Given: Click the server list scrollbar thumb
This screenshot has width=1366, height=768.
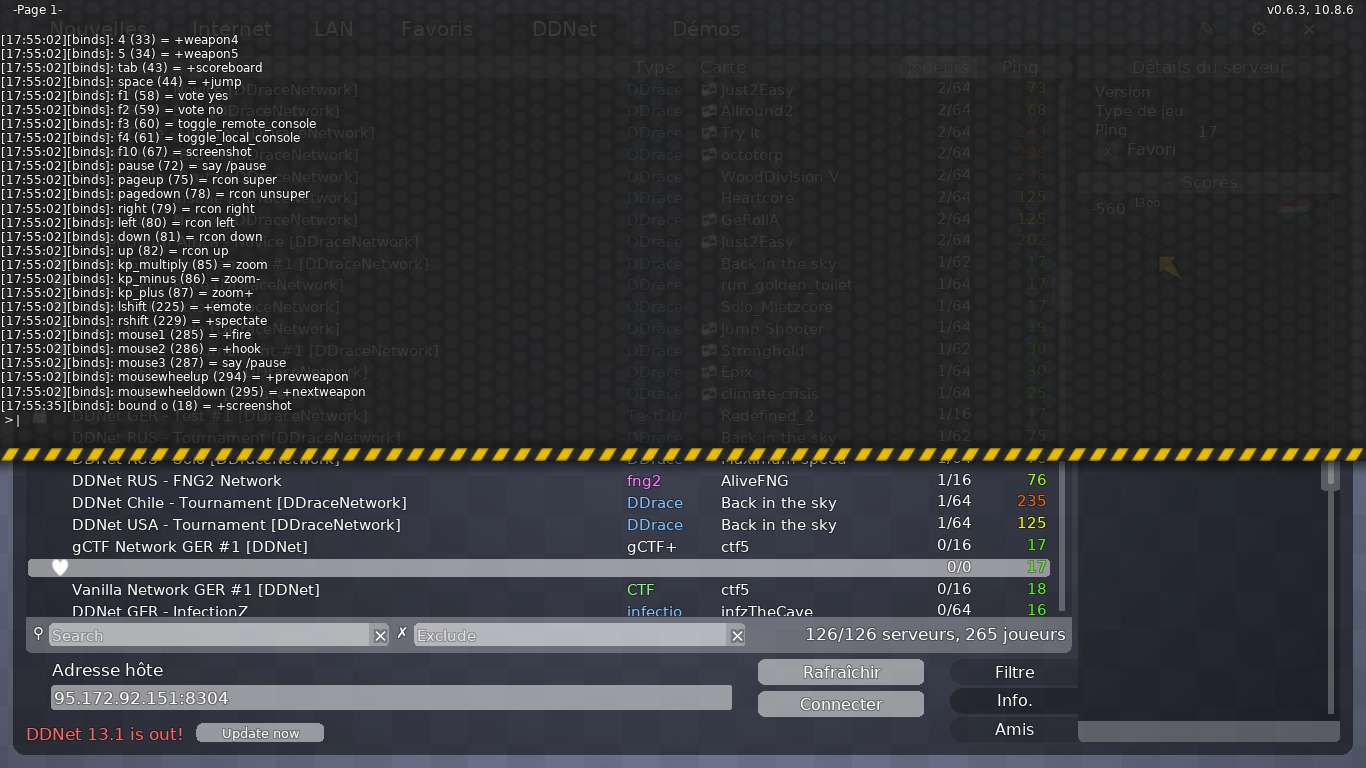Looking at the screenshot, I should (1330, 475).
